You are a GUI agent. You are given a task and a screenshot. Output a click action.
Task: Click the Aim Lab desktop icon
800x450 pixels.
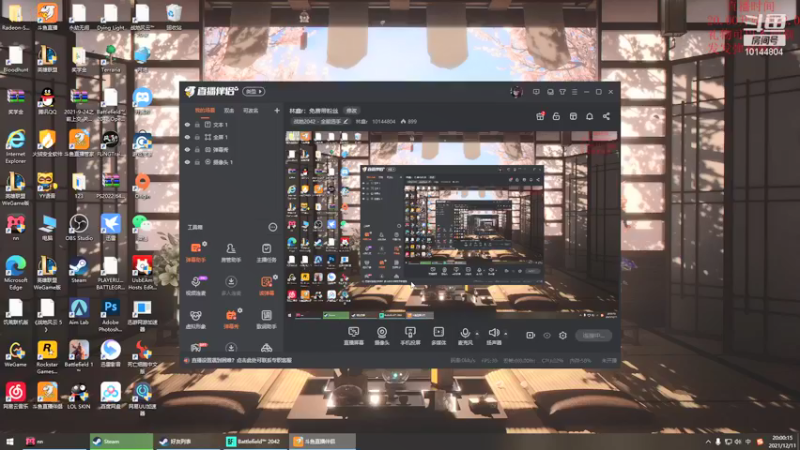point(79,312)
